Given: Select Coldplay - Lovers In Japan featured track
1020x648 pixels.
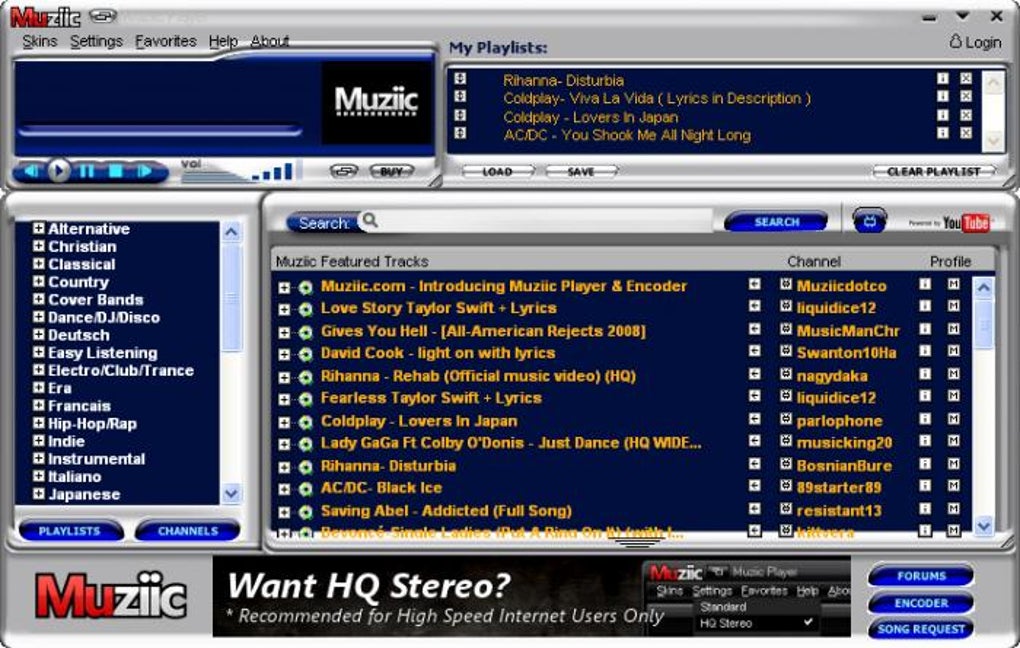Looking at the screenshot, I should pos(419,421).
